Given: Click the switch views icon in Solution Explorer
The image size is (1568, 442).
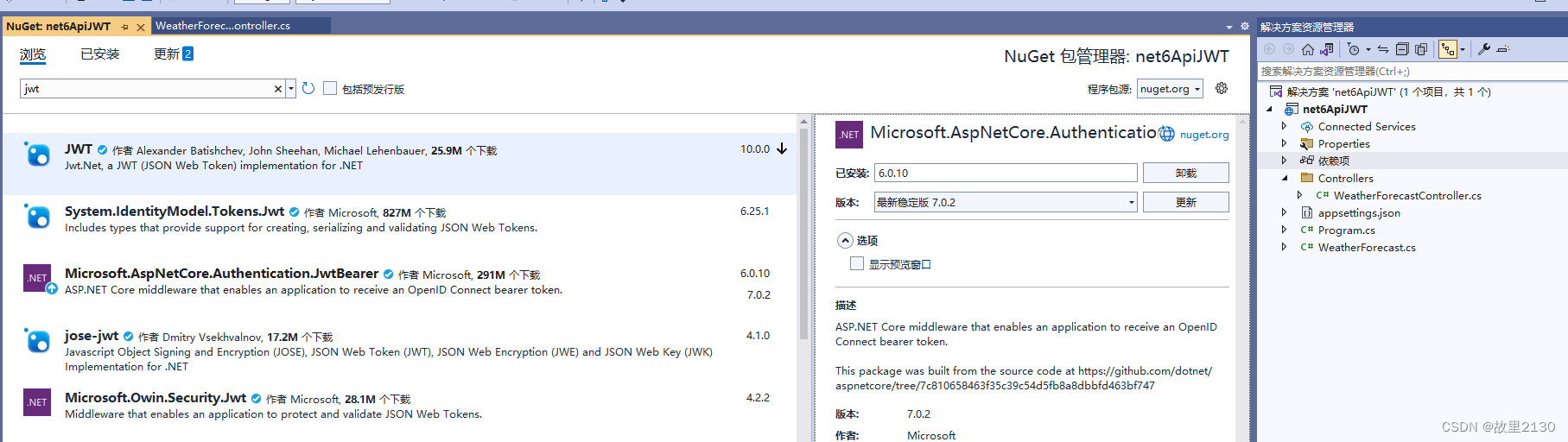Looking at the screenshot, I should pos(1327,49).
